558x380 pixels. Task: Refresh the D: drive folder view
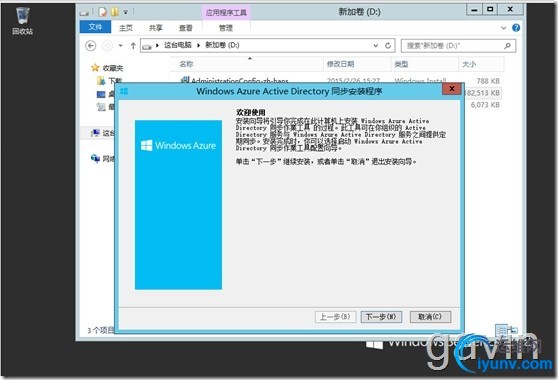388,46
